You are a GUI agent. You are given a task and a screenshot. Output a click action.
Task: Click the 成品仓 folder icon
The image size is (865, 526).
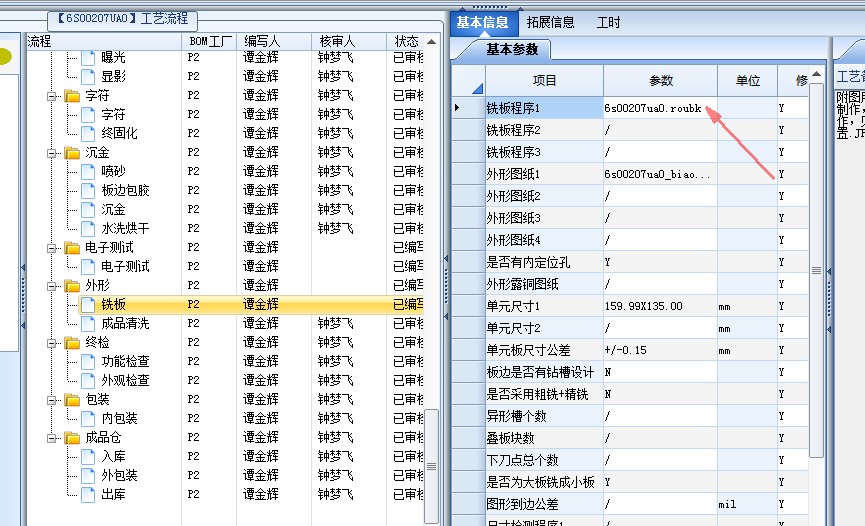(72, 438)
